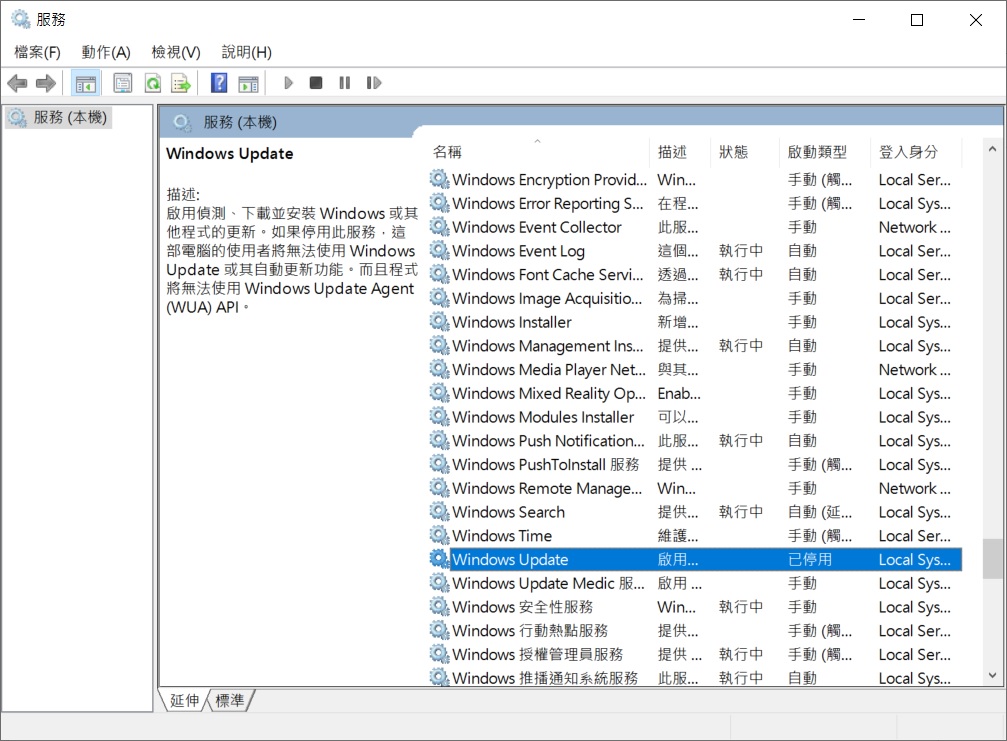The image size is (1007, 741).
Task: Open the Properties toolbar icon
Action: (123, 83)
